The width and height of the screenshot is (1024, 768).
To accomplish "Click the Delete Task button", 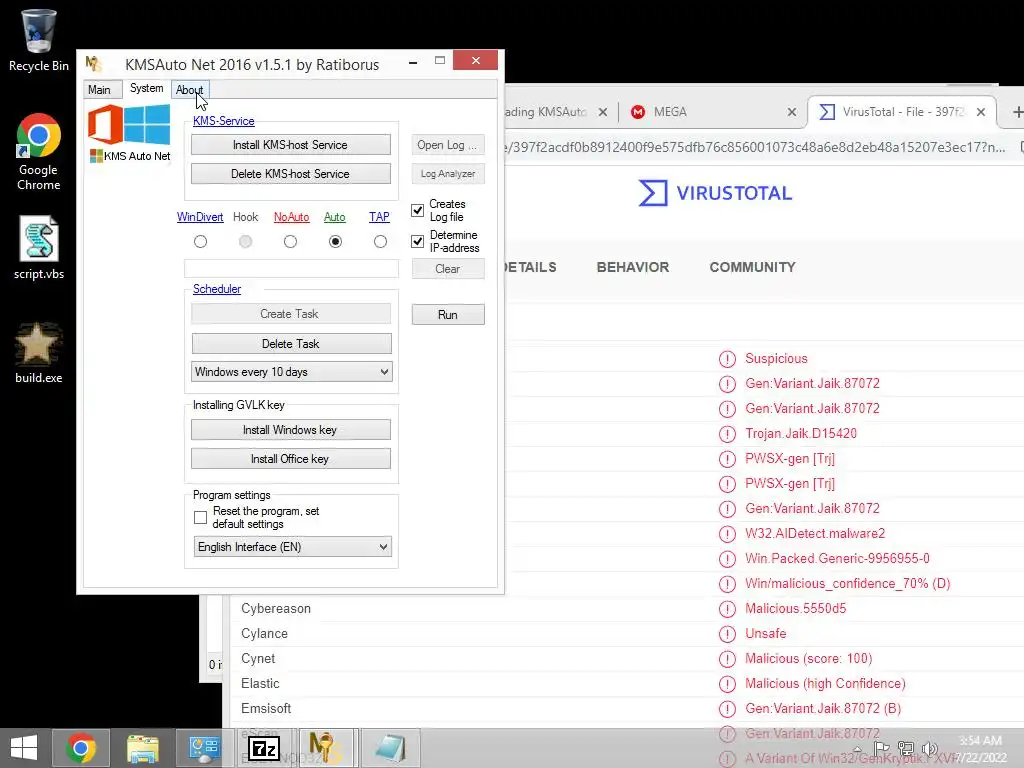I will coord(291,344).
